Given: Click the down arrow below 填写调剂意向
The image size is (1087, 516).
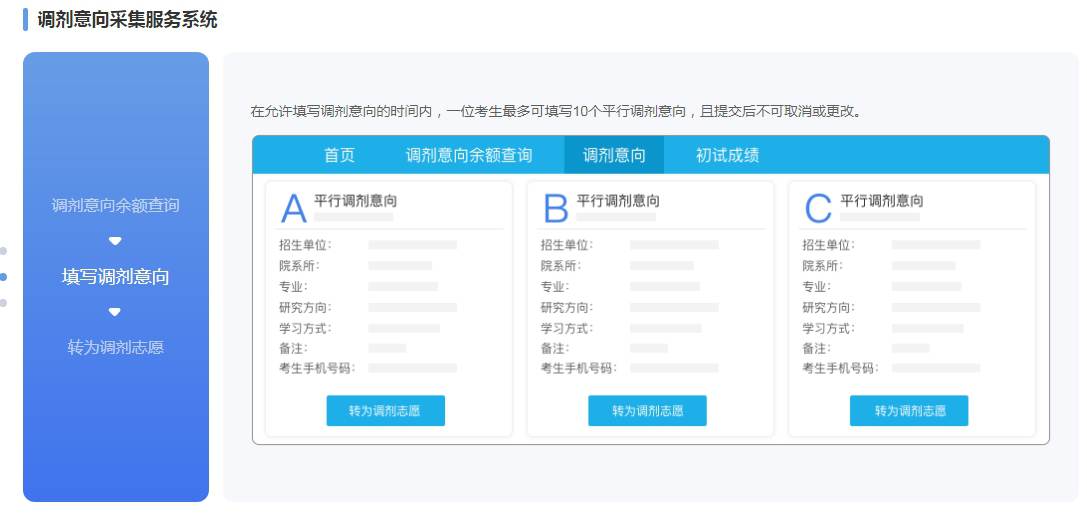Looking at the screenshot, I should tap(115, 312).
